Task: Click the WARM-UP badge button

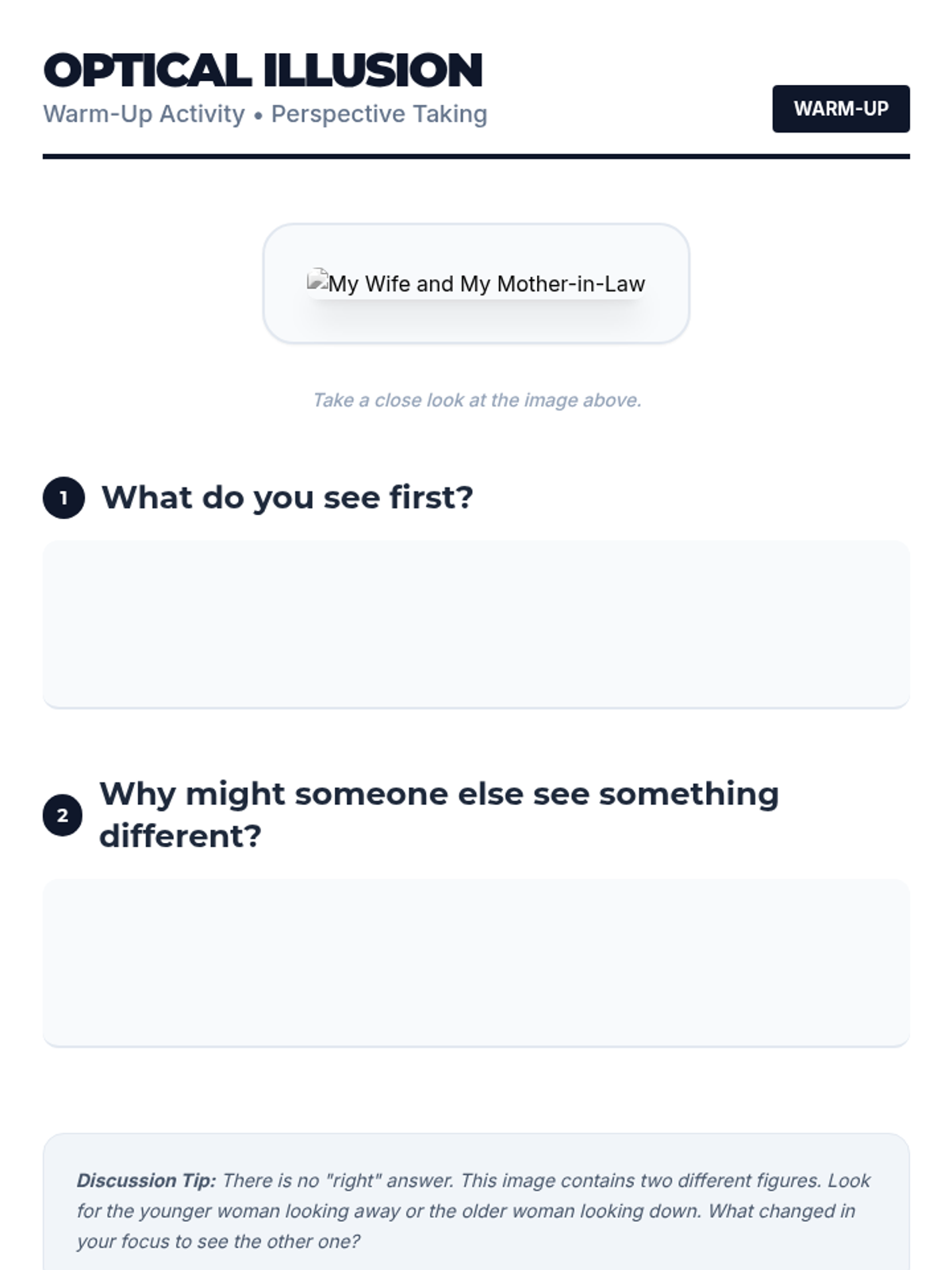Action: (x=841, y=109)
